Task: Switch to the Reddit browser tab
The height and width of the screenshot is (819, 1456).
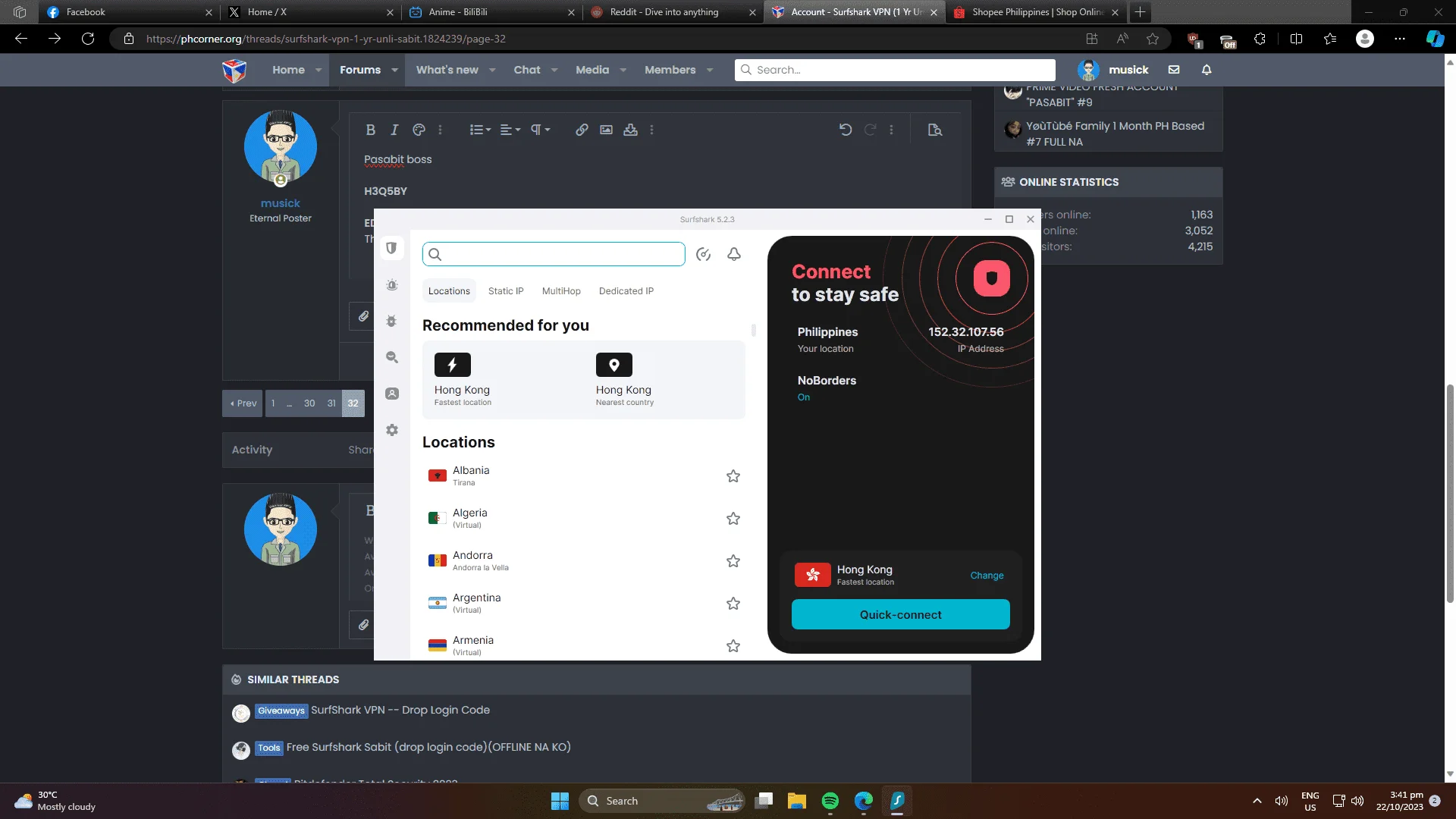Action: click(673, 12)
